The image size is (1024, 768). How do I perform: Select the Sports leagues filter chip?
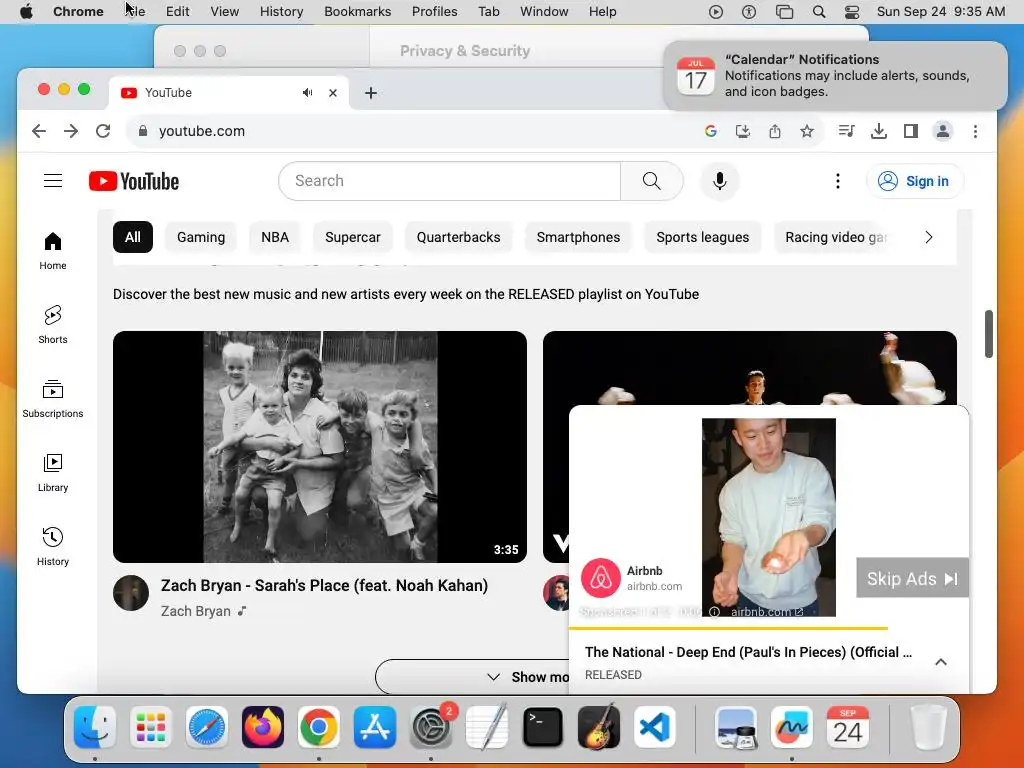click(x=703, y=237)
